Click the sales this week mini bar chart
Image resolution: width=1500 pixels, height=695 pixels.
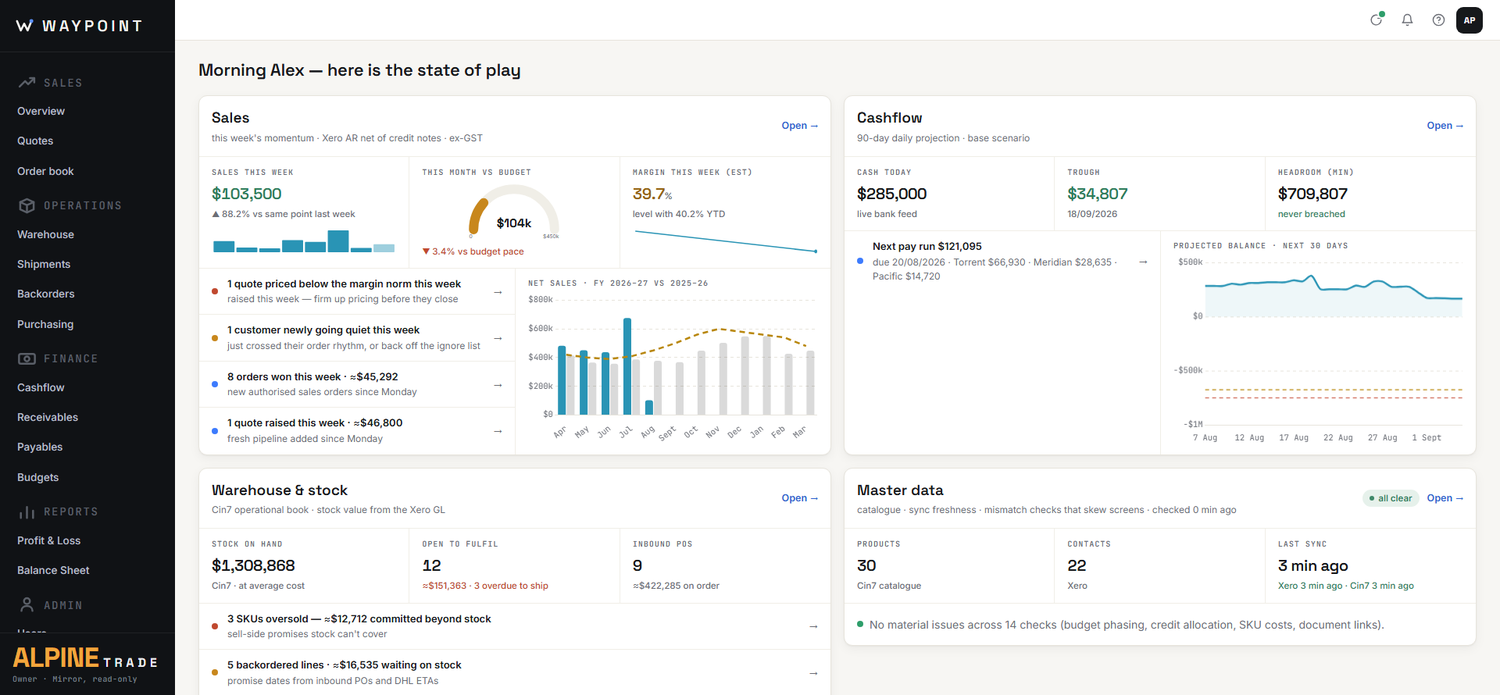[304, 241]
